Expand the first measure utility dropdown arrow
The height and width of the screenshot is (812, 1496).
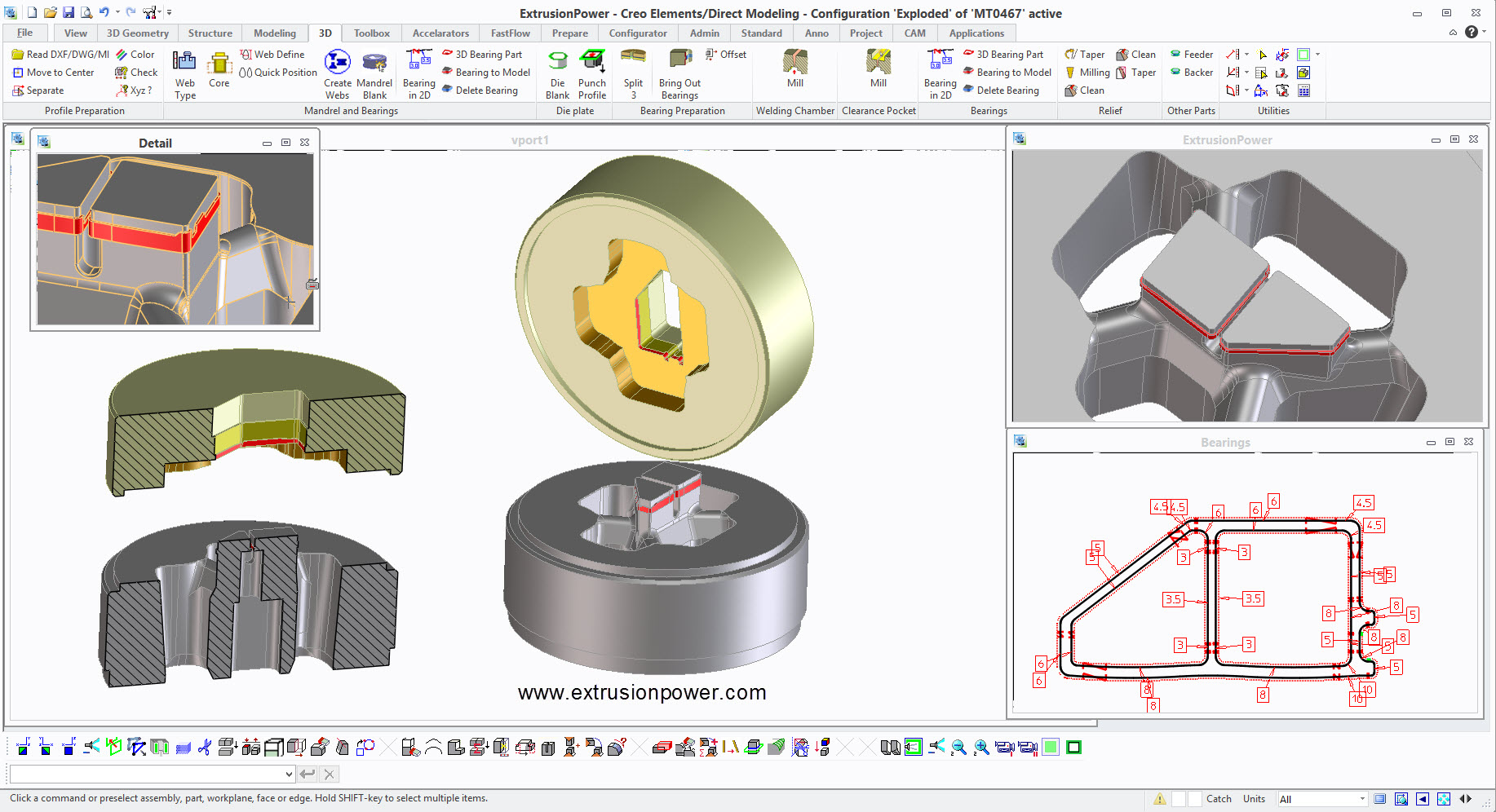pos(1246,55)
